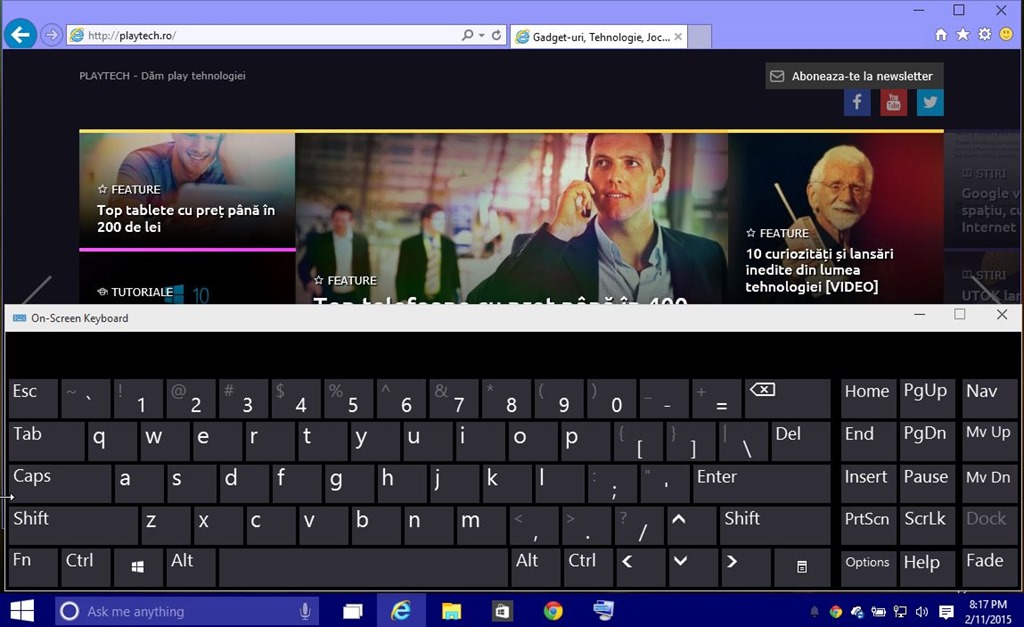Open the keyboard Options key
Screen dimensions: 1024x627
click(867, 567)
